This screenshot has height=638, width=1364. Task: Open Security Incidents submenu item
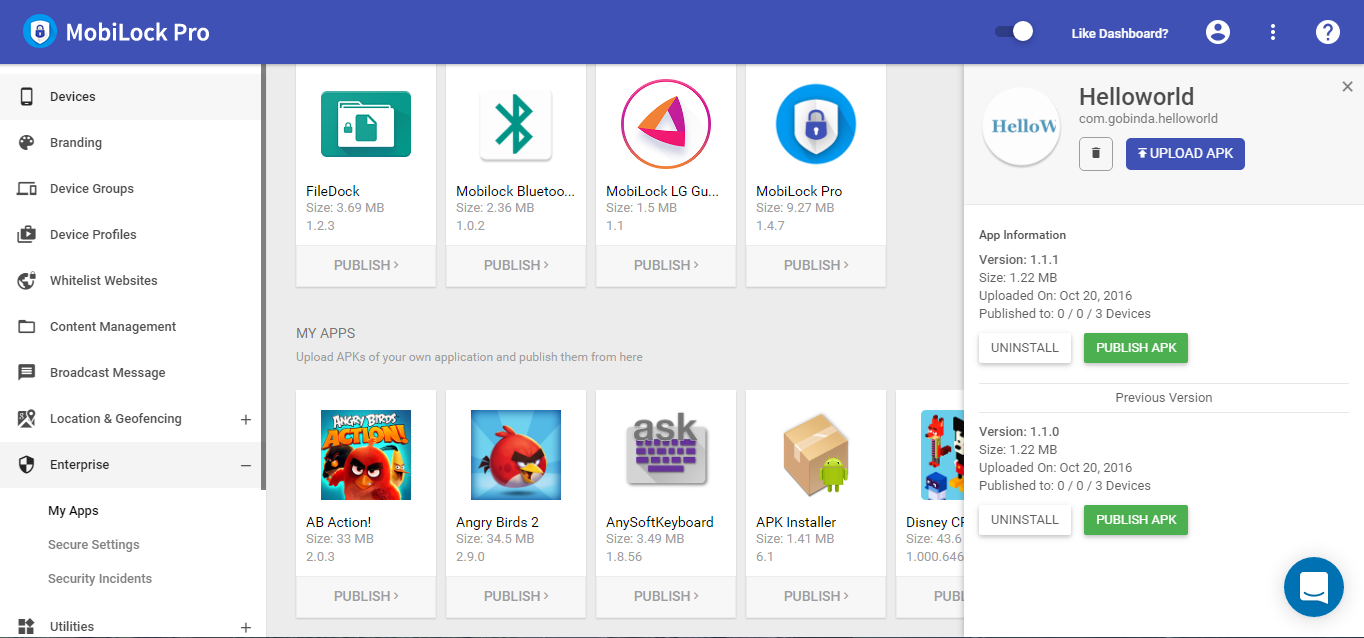(100, 579)
